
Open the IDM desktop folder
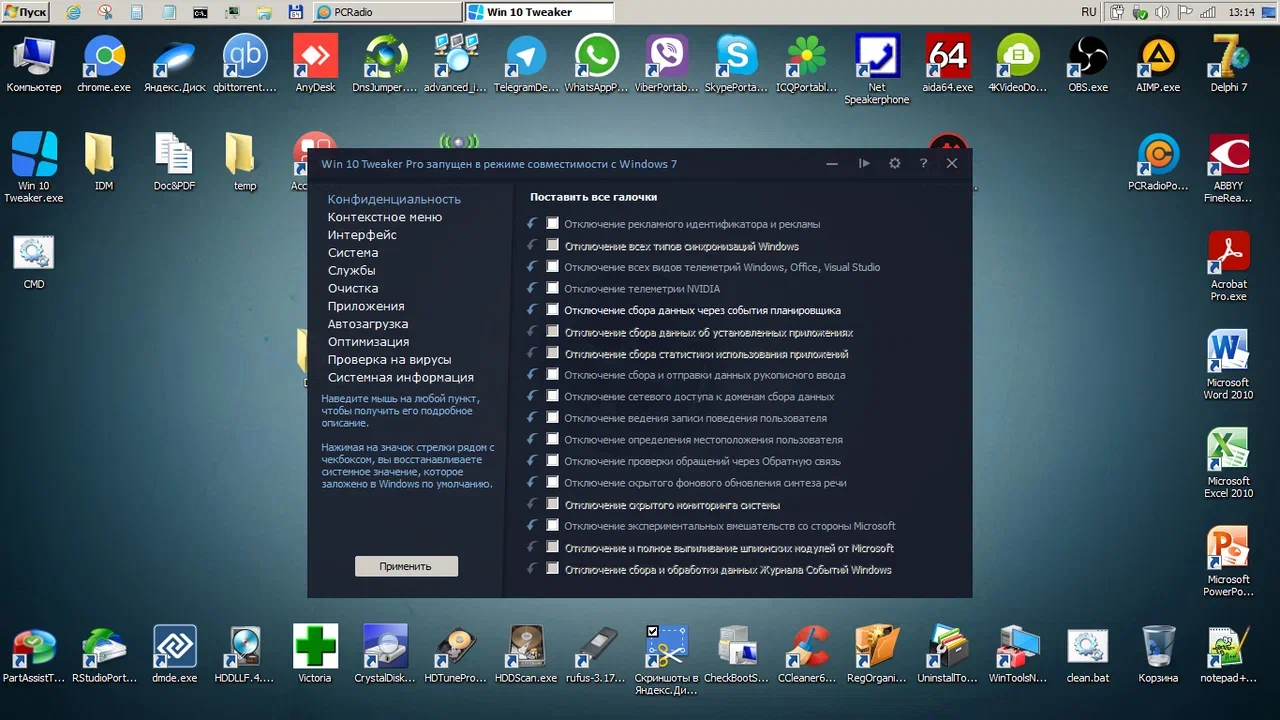click(104, 162)
